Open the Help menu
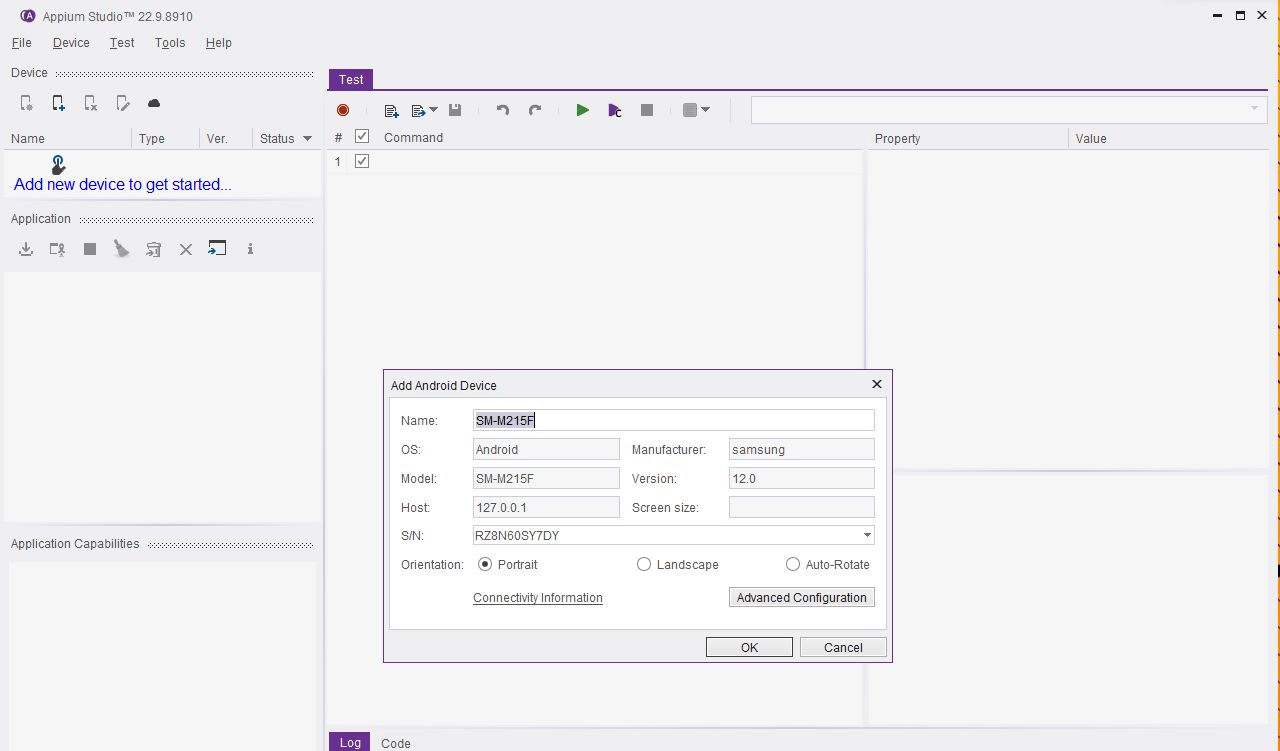Screen dimensions: 1280x751 pyautogui.click(x=219, y=43)
